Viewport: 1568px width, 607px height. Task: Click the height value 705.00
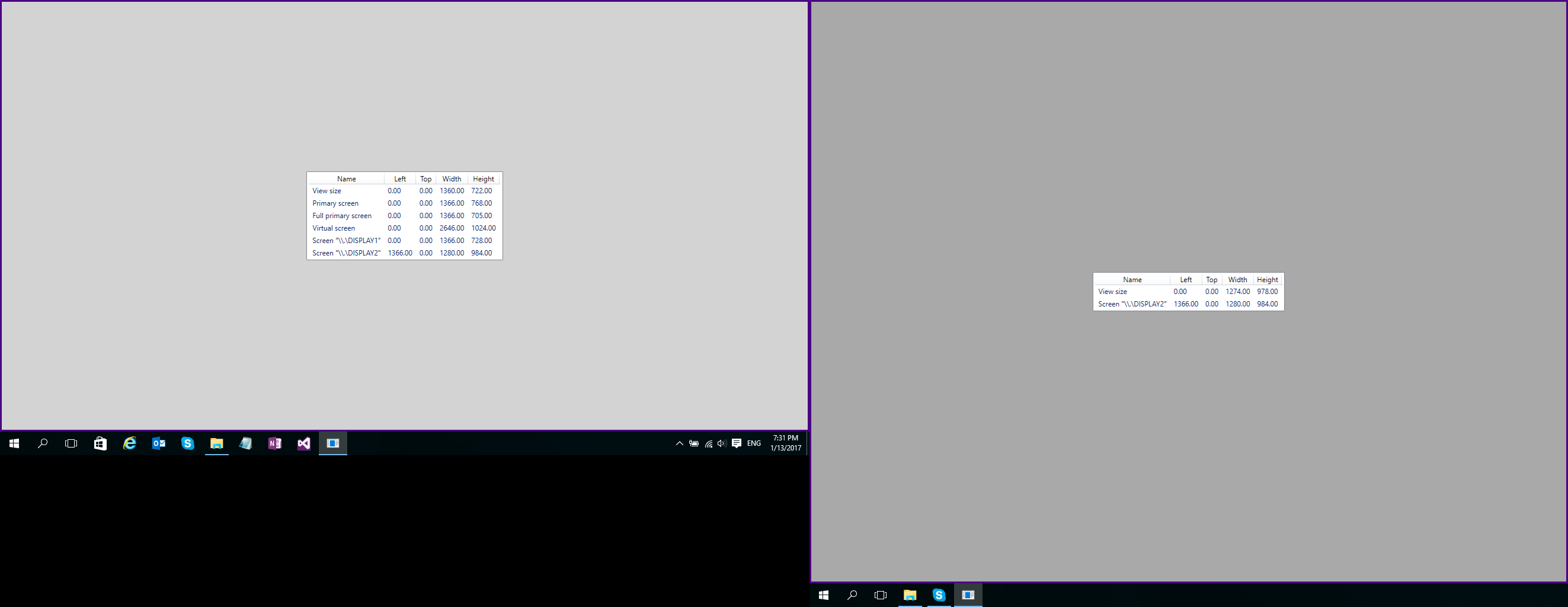pyautogui.click(x=481, y=216)
